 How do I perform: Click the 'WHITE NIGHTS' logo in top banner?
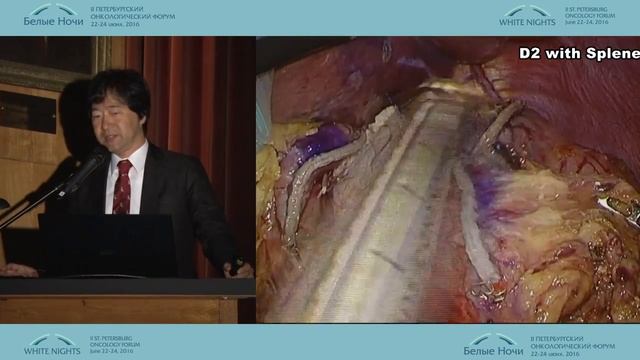click(527, 16)
